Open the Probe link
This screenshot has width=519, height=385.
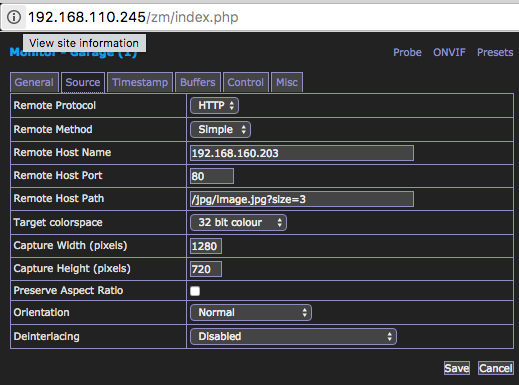(x=407, y=52)
